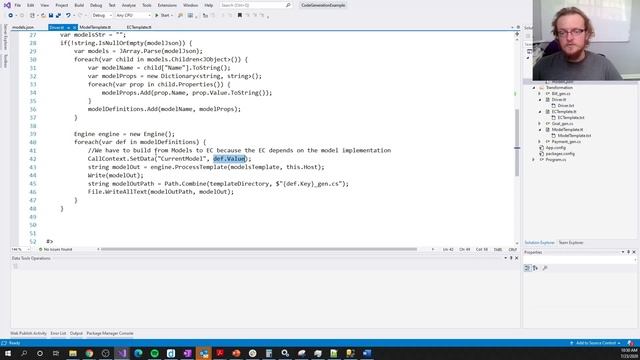Click the Ready status bar text
Viewport: 640px width, 360px height.
coord(14,343)
